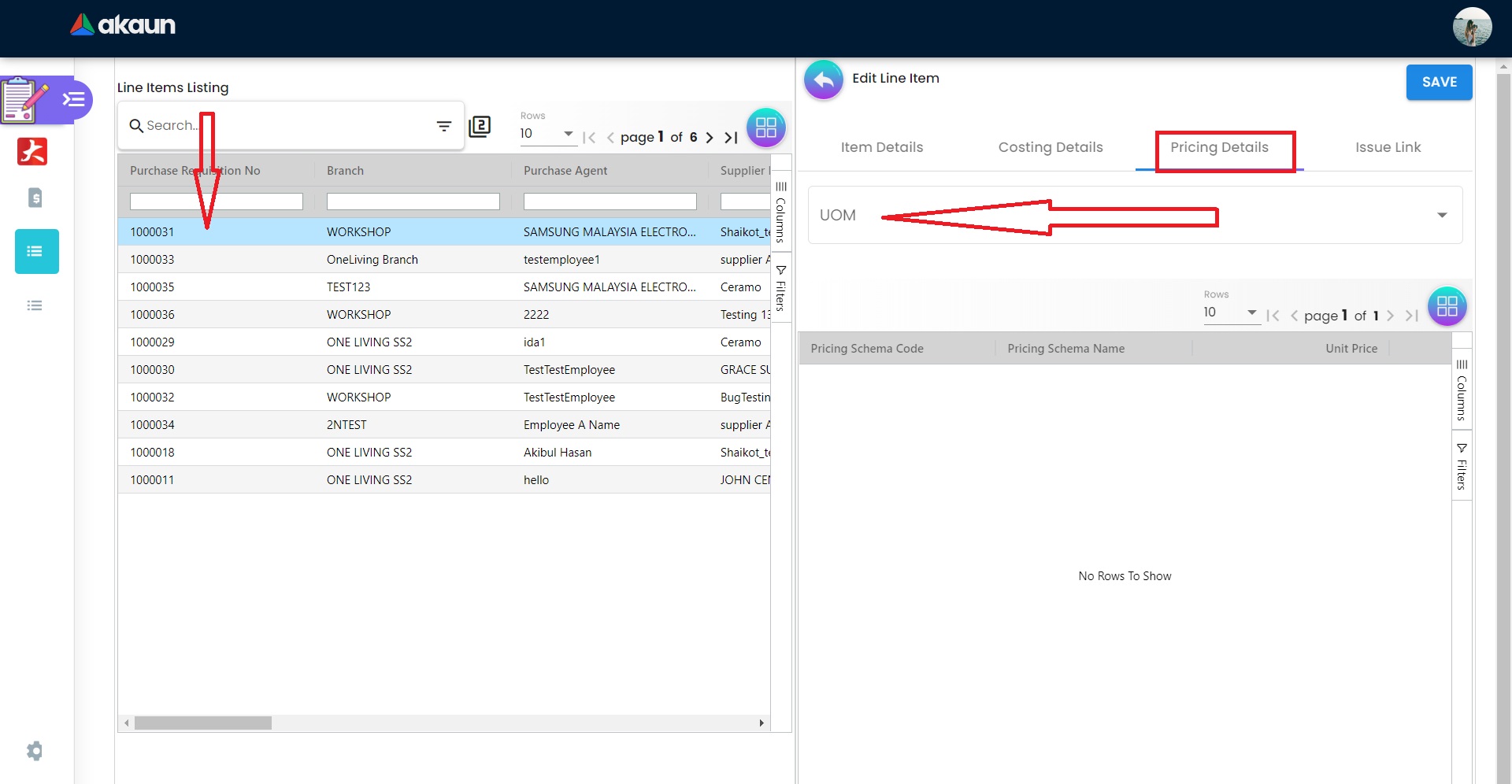Open the invoice document sidebar icon
1512x784 pixels.
pos(35,198)
